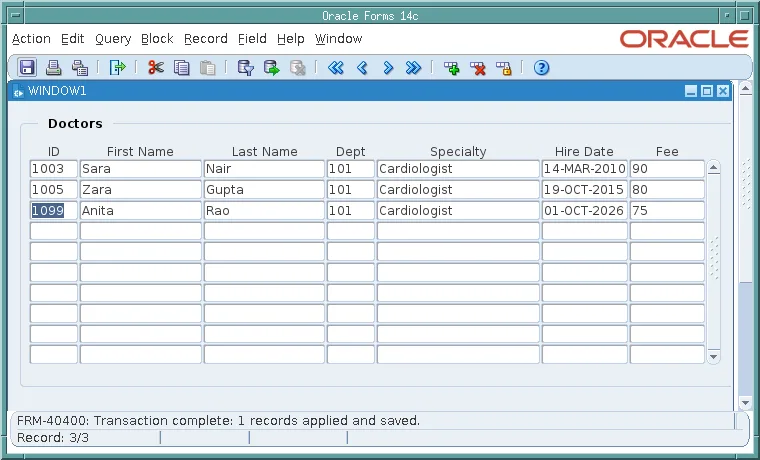760x460 pixels.
Task: Click the Exit form icon
Action: (x=117, y=67)
